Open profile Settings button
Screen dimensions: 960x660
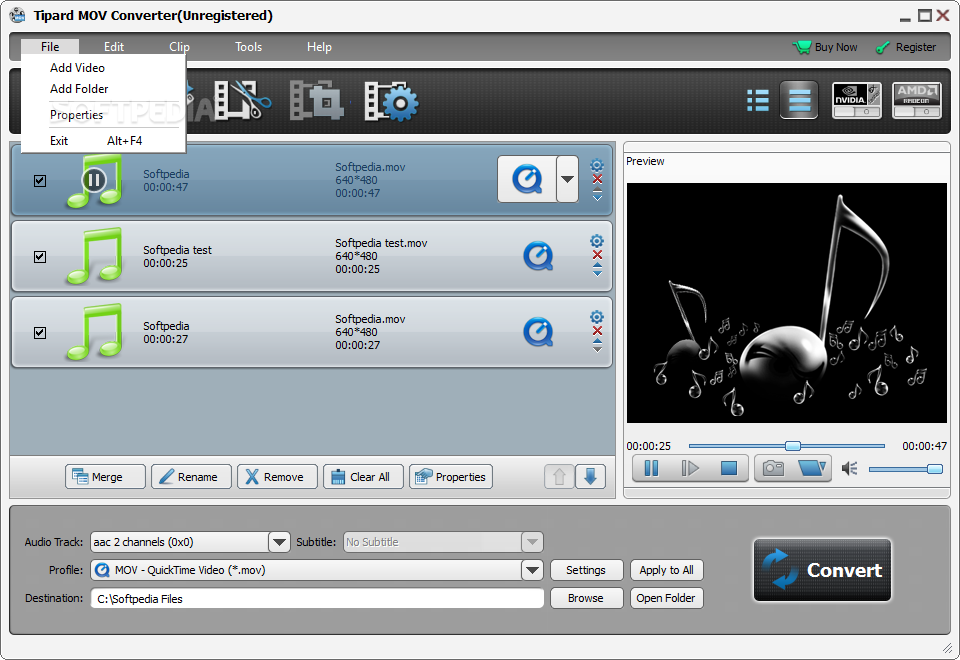coord(586,570)
